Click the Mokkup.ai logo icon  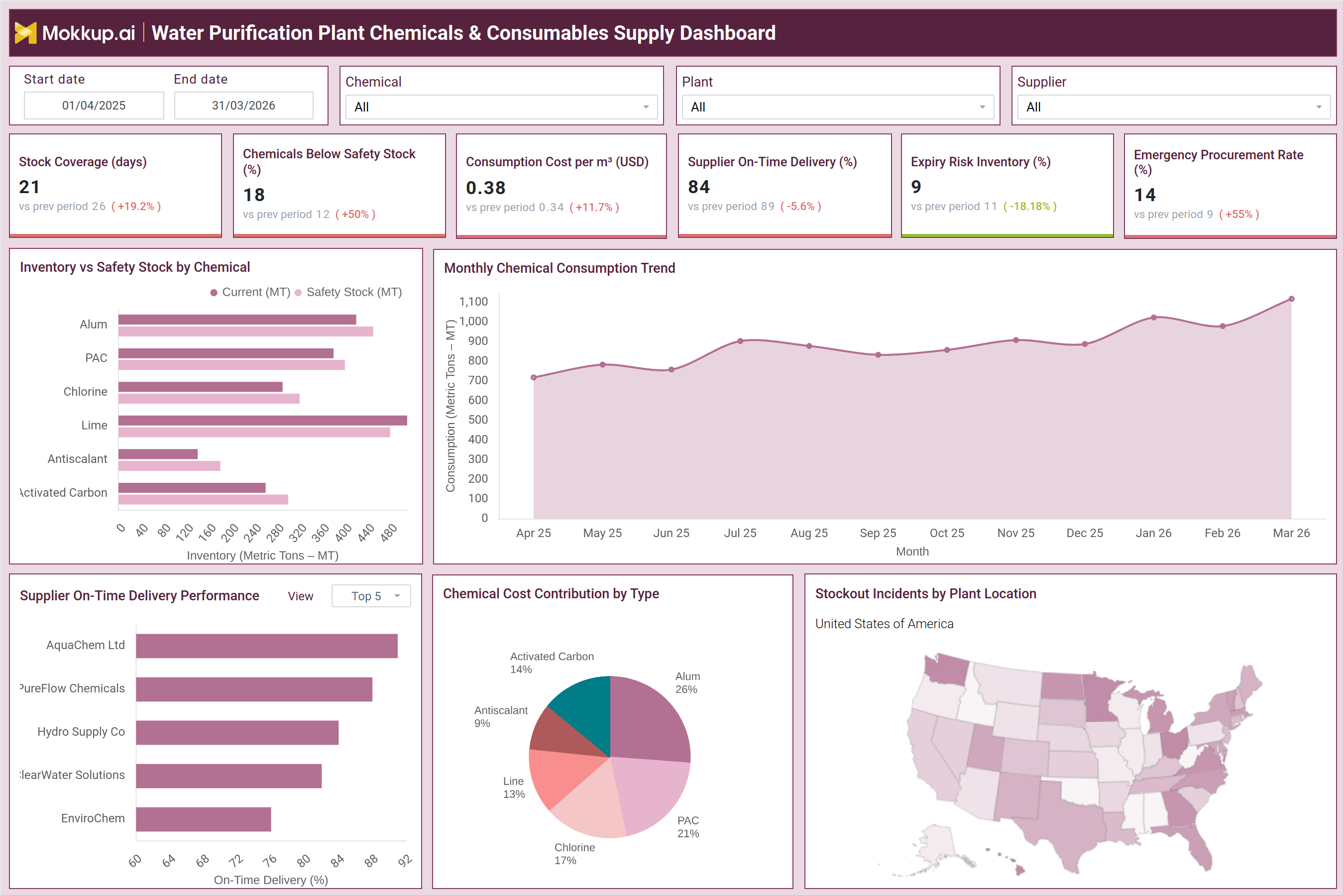click(25, 32)
